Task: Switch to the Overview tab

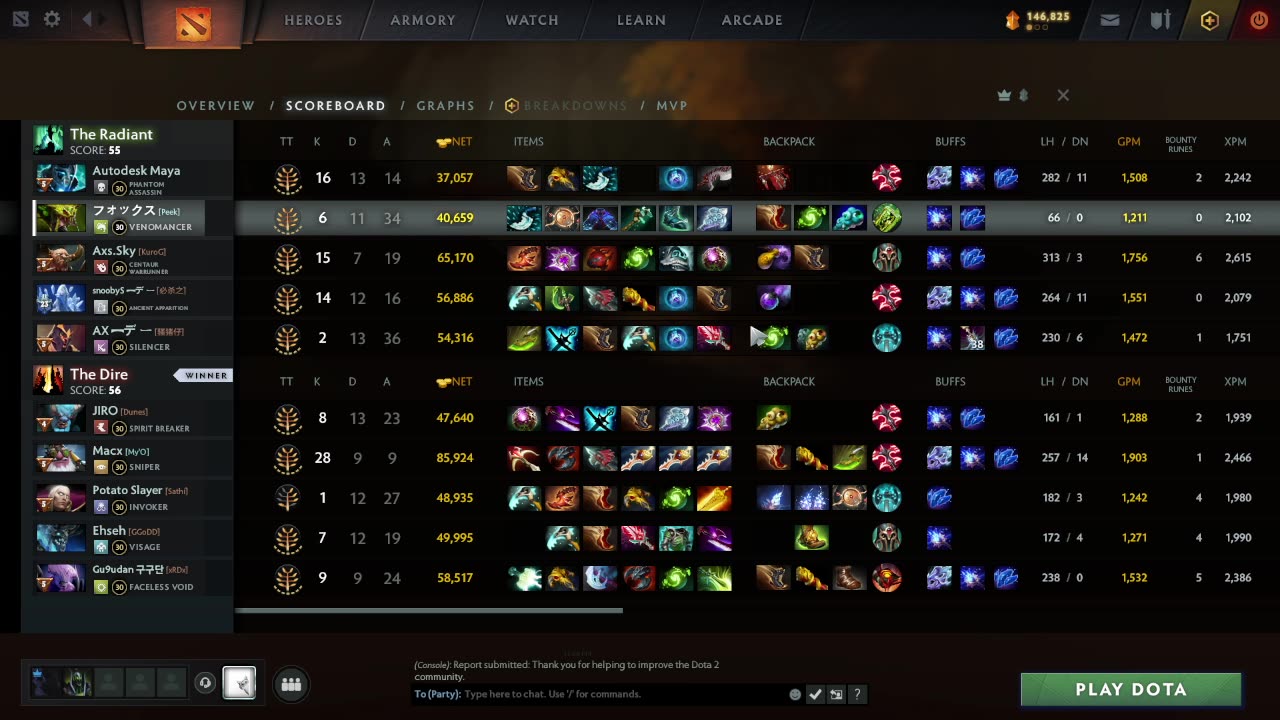Action: [x=216, y=106]
